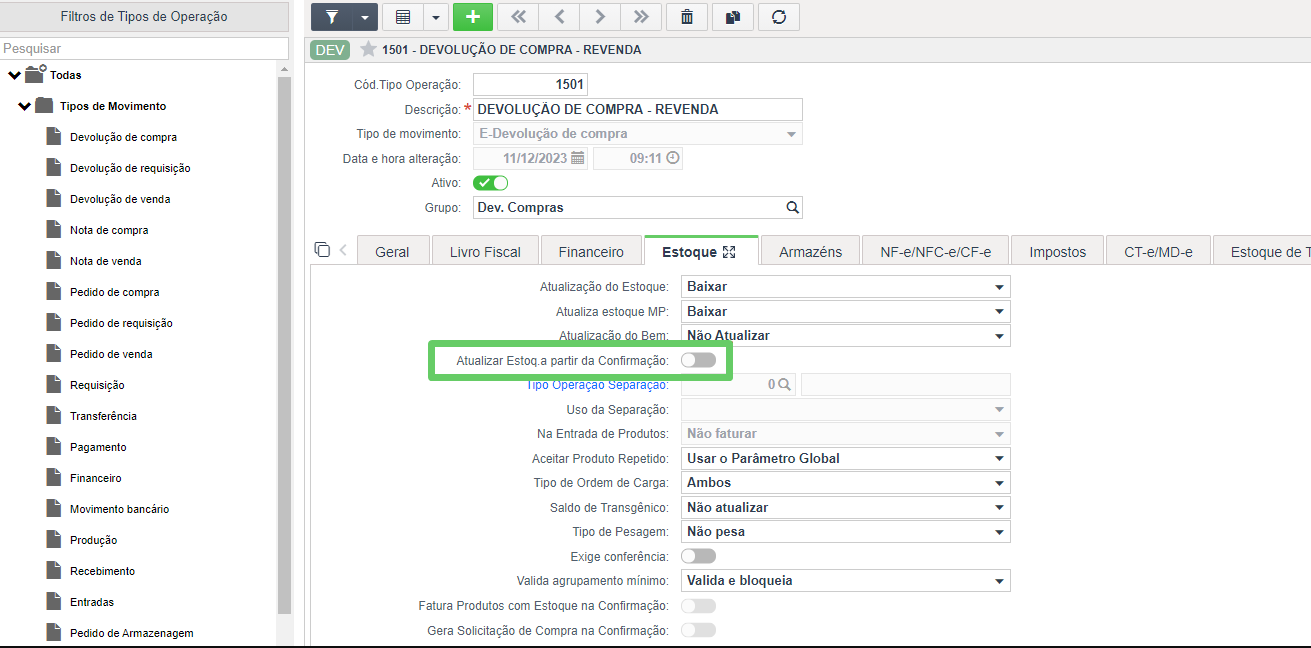The image size is (1311, 648).
Task: Open Atualização do Bem dropdown
Action: click(x=845, y=336)
